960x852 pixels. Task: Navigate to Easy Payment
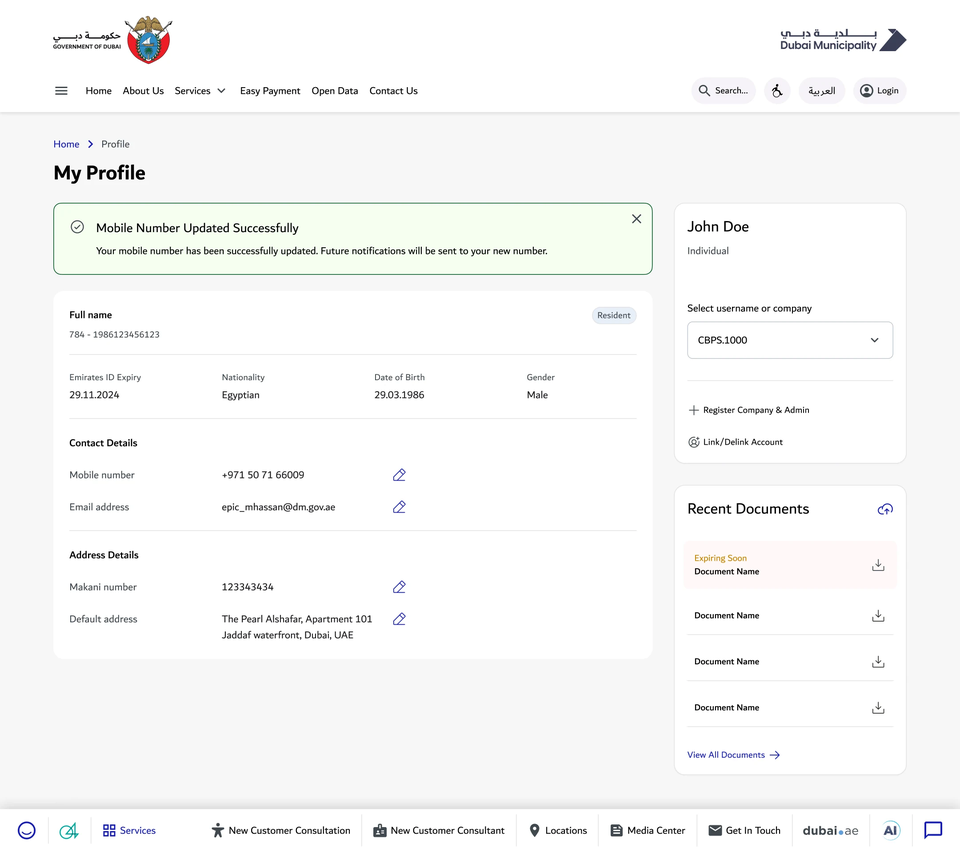[270, 91]
